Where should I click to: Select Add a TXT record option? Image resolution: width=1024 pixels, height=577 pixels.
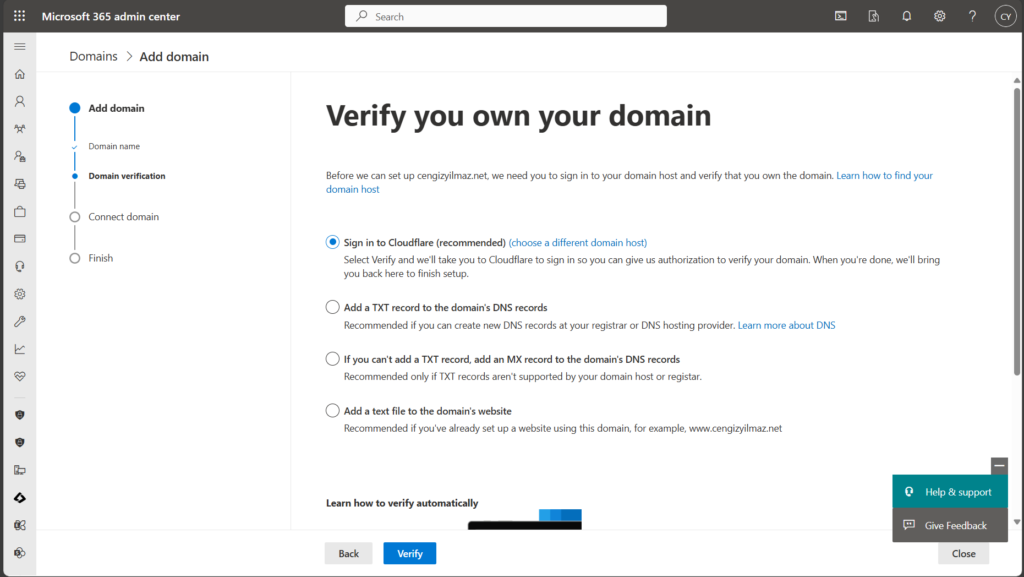(x=333, y=307)
